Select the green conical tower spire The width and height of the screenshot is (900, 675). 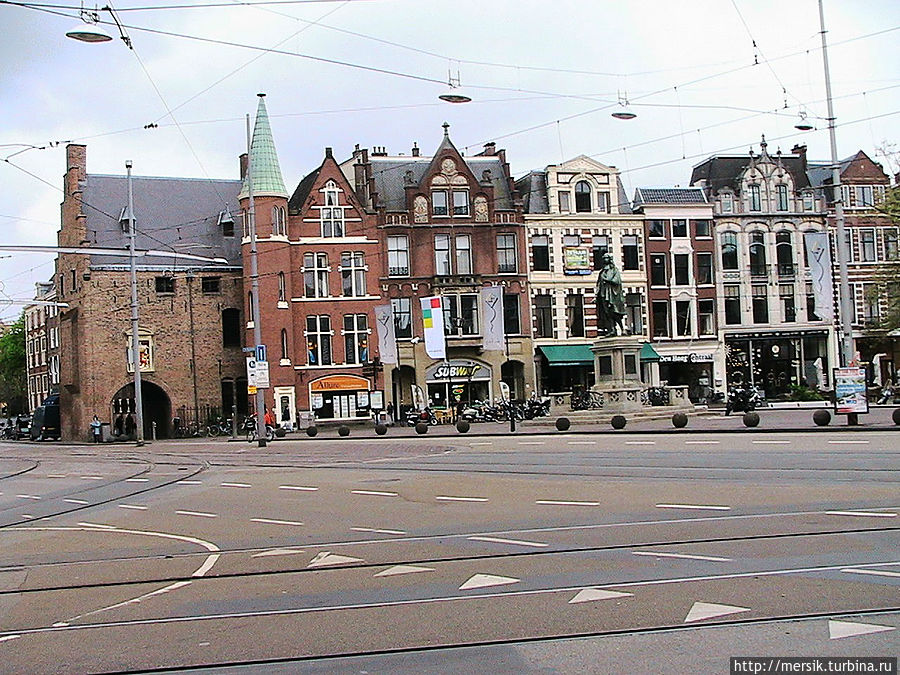264,150
